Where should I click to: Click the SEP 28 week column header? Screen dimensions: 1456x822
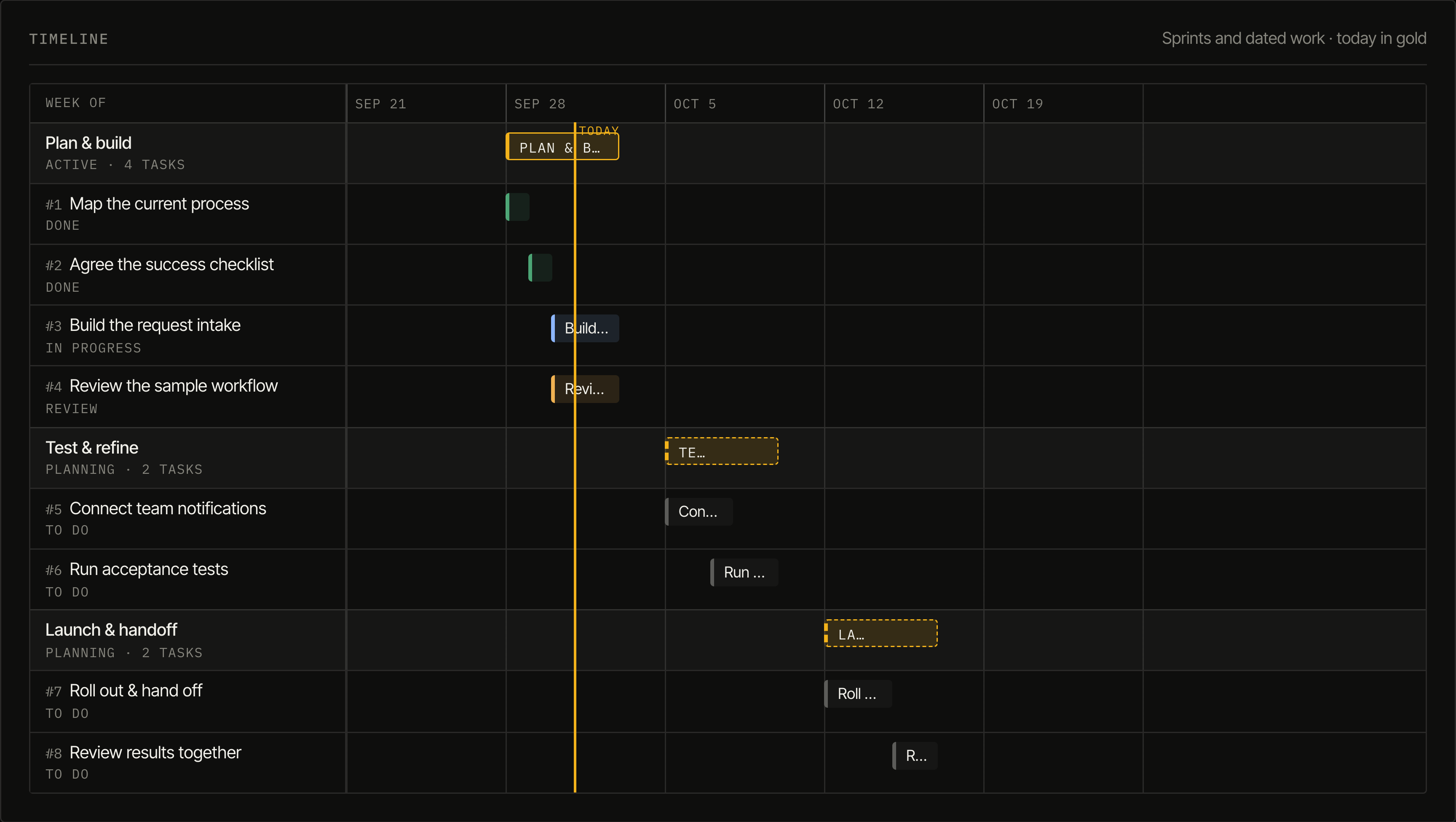[x=540, y=104]
